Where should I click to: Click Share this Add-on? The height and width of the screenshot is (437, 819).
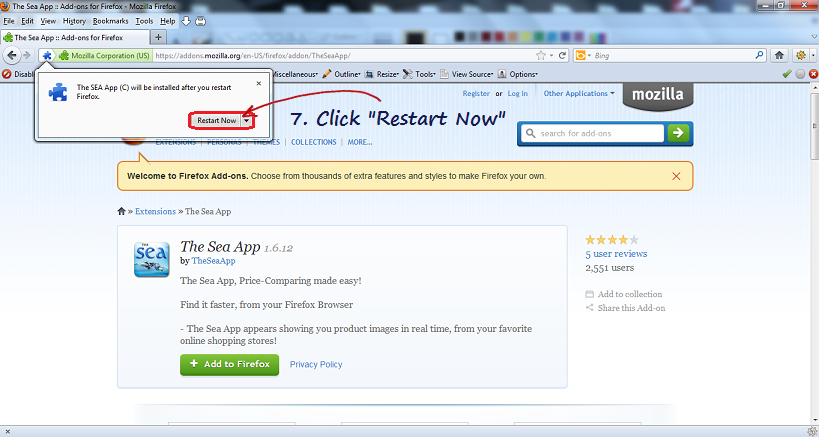[x=625, y=308]
